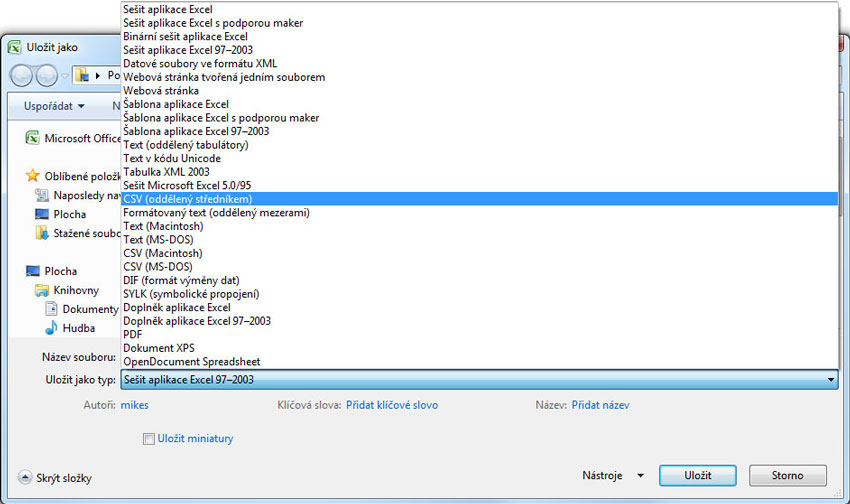850x504 pixels.
Task: Select PDF format in the type list
Action: [133, 334]
